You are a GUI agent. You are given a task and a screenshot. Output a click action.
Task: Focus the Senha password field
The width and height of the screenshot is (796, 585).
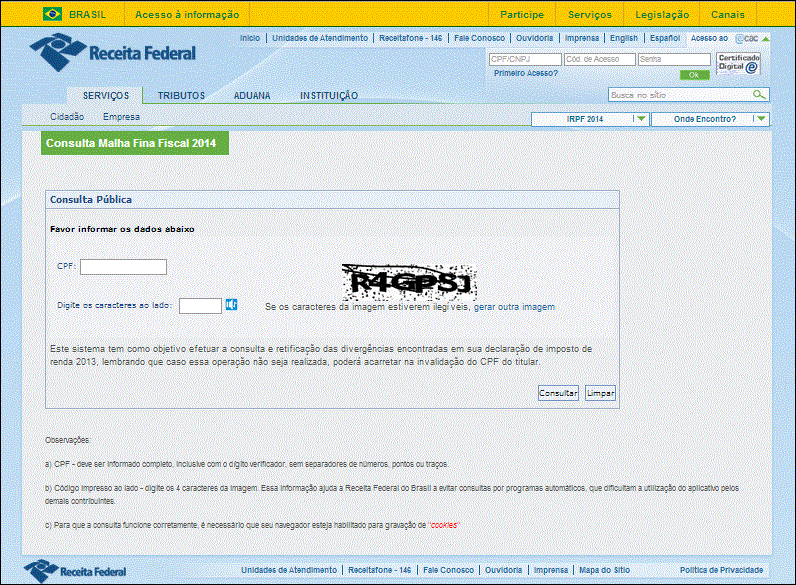pyautogui.click(x=674, y=59)
